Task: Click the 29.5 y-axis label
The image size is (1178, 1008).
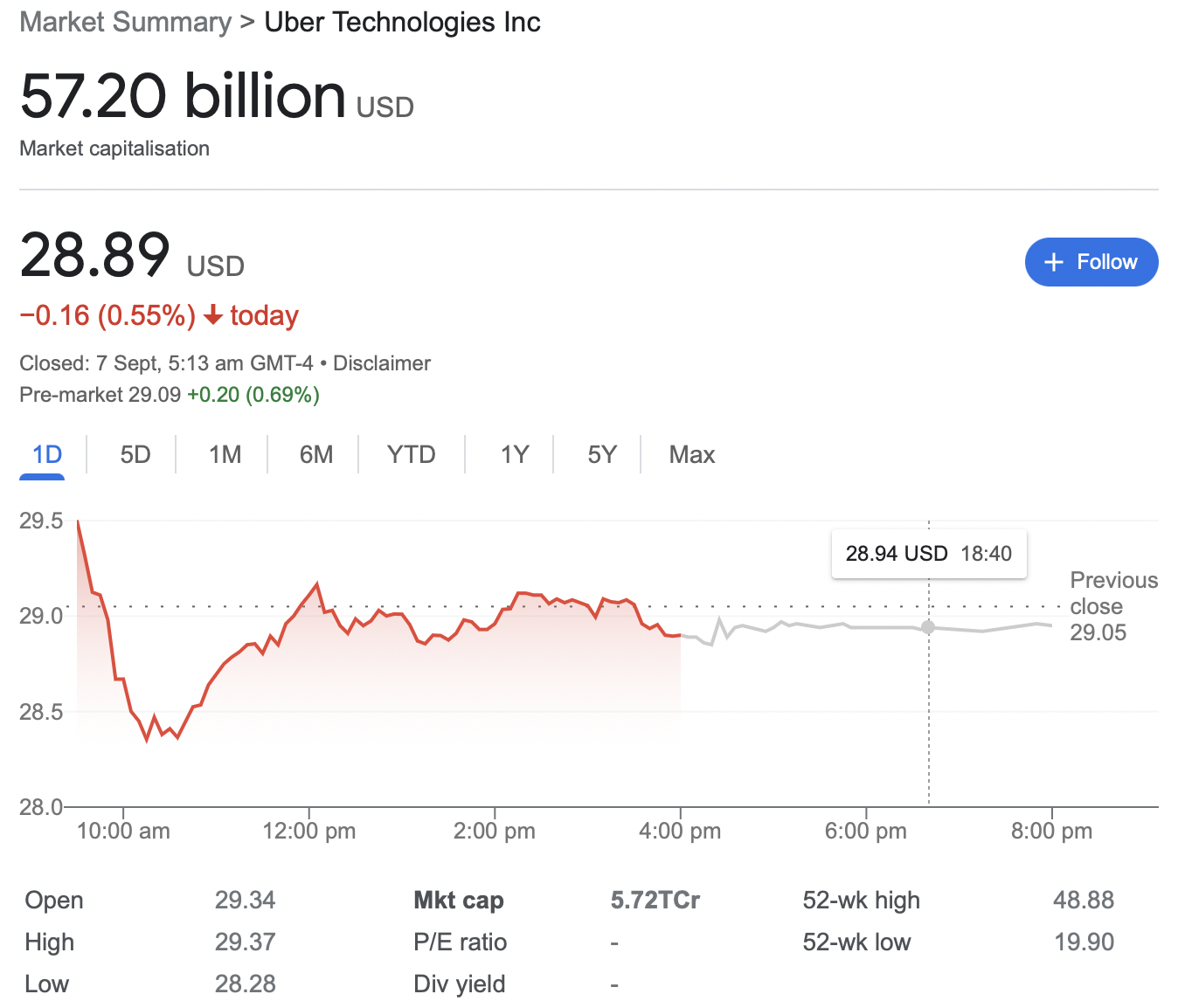Action: coord(41,521)
